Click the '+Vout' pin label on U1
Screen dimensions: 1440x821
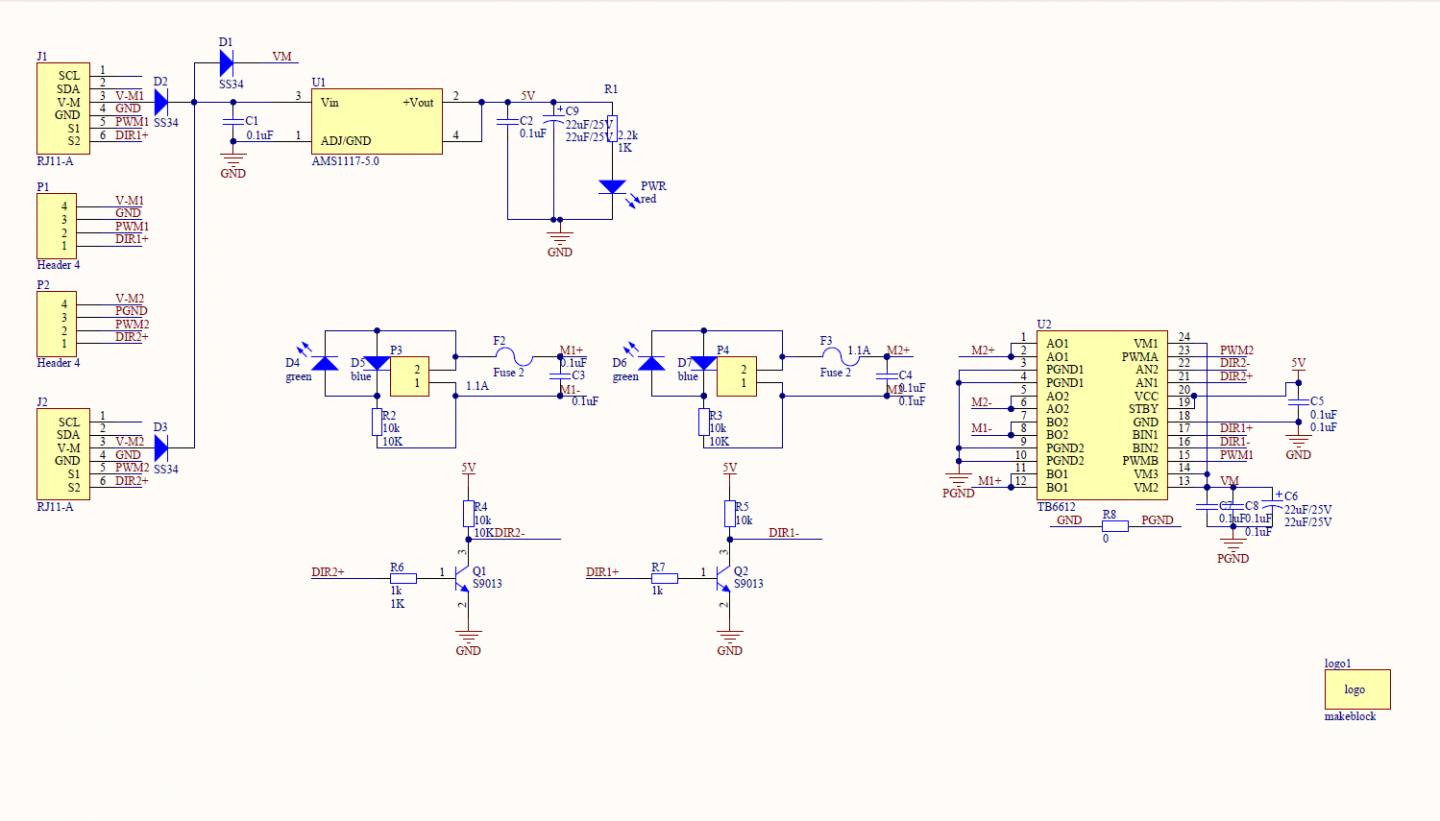(418, 102)
